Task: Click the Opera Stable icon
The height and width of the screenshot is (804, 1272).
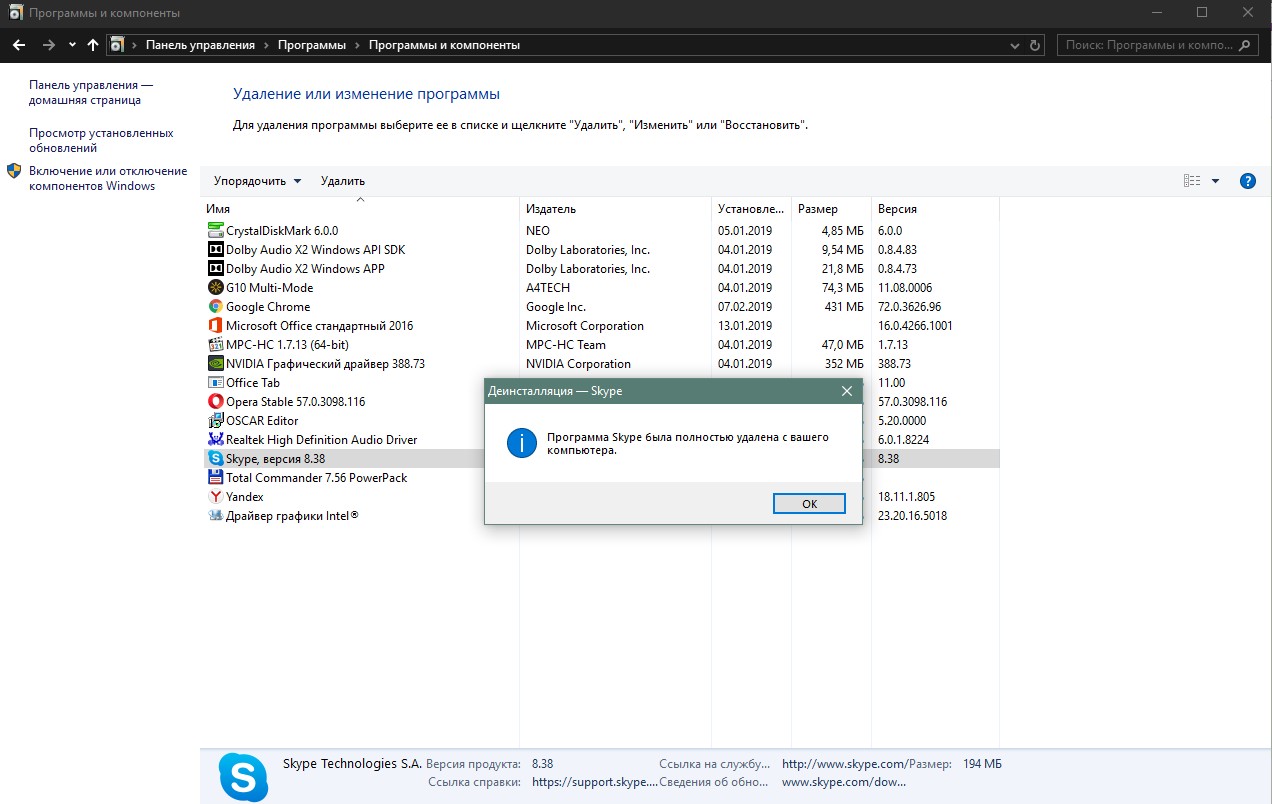Action: pos(215,402)
